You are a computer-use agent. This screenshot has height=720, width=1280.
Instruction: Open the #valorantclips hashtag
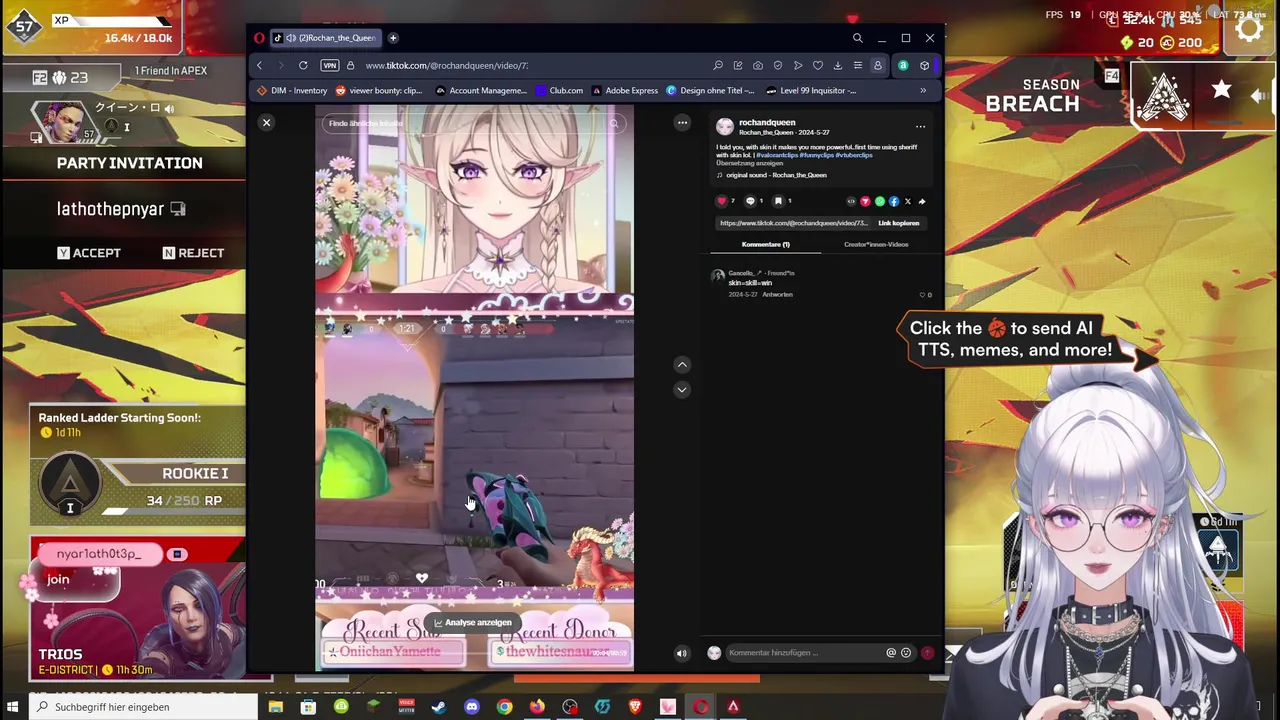[x=776, y=155]
